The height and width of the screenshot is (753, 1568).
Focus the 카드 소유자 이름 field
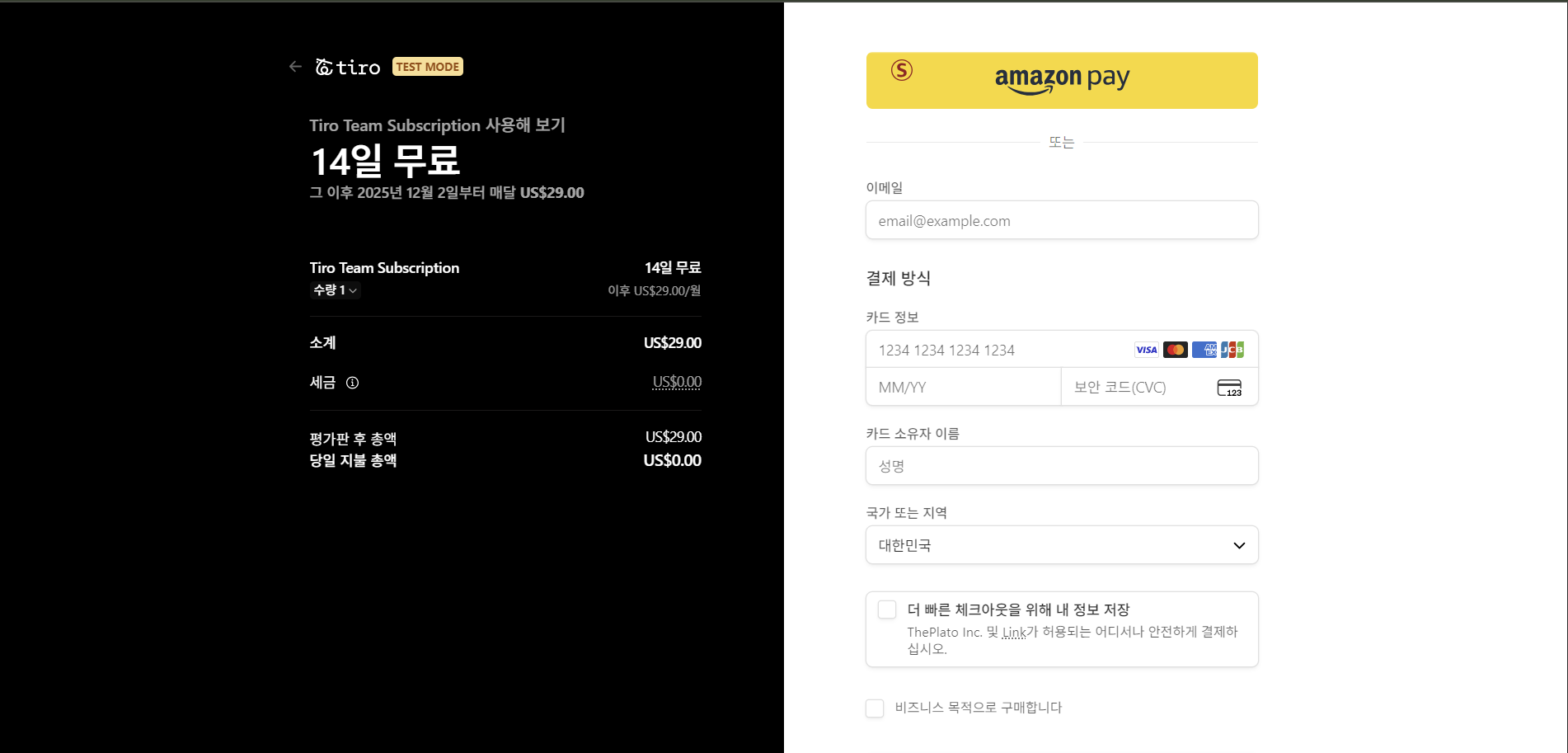1062,466
